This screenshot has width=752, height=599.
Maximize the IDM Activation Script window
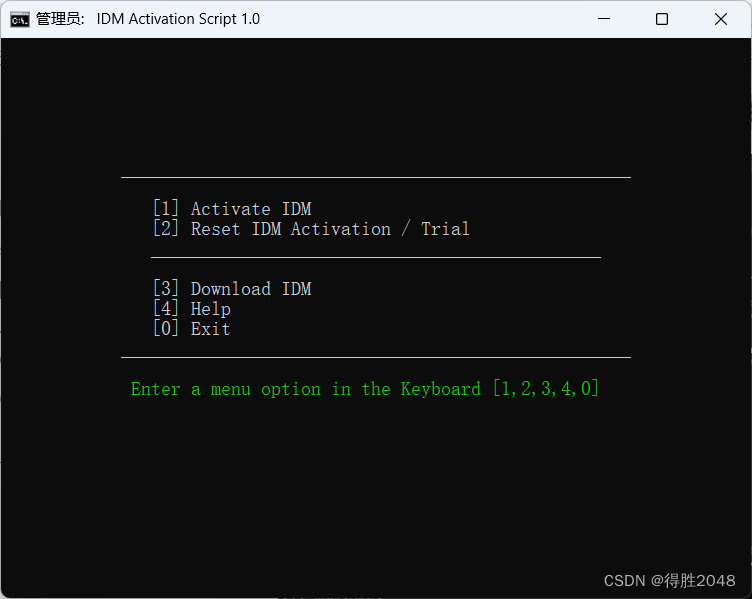662,19
